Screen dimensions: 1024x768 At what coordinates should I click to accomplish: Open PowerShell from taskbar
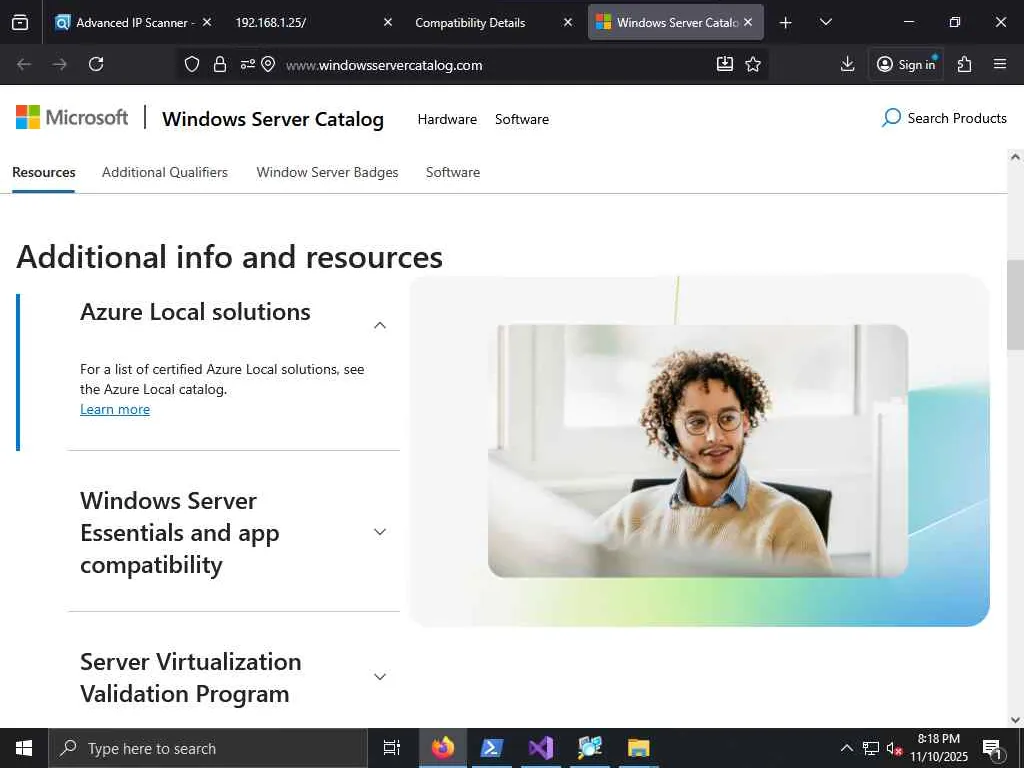(x=492, y=748)
